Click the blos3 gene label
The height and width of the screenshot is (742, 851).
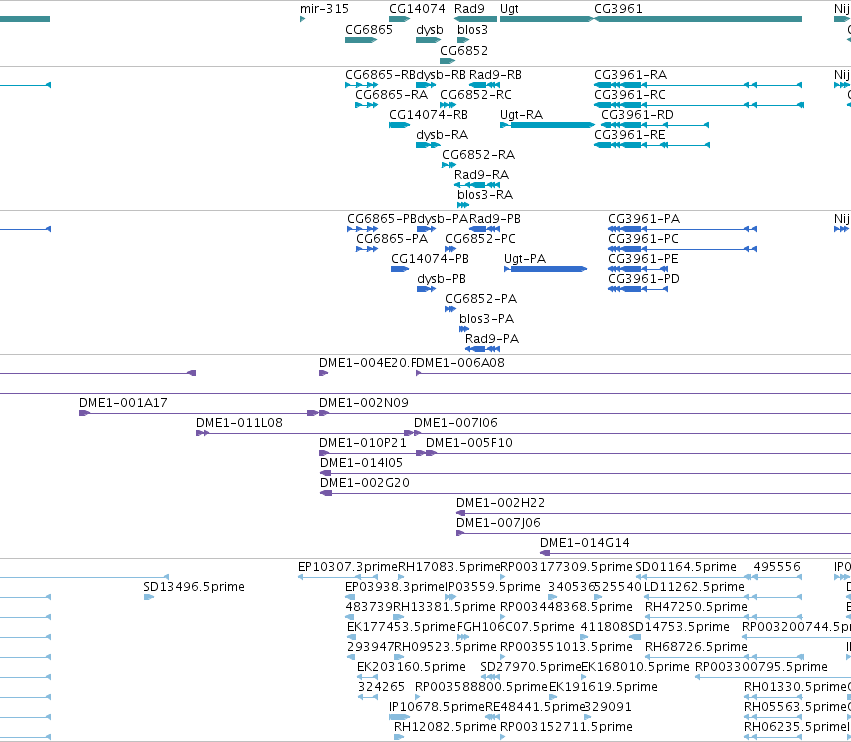[x=472, y=29]
